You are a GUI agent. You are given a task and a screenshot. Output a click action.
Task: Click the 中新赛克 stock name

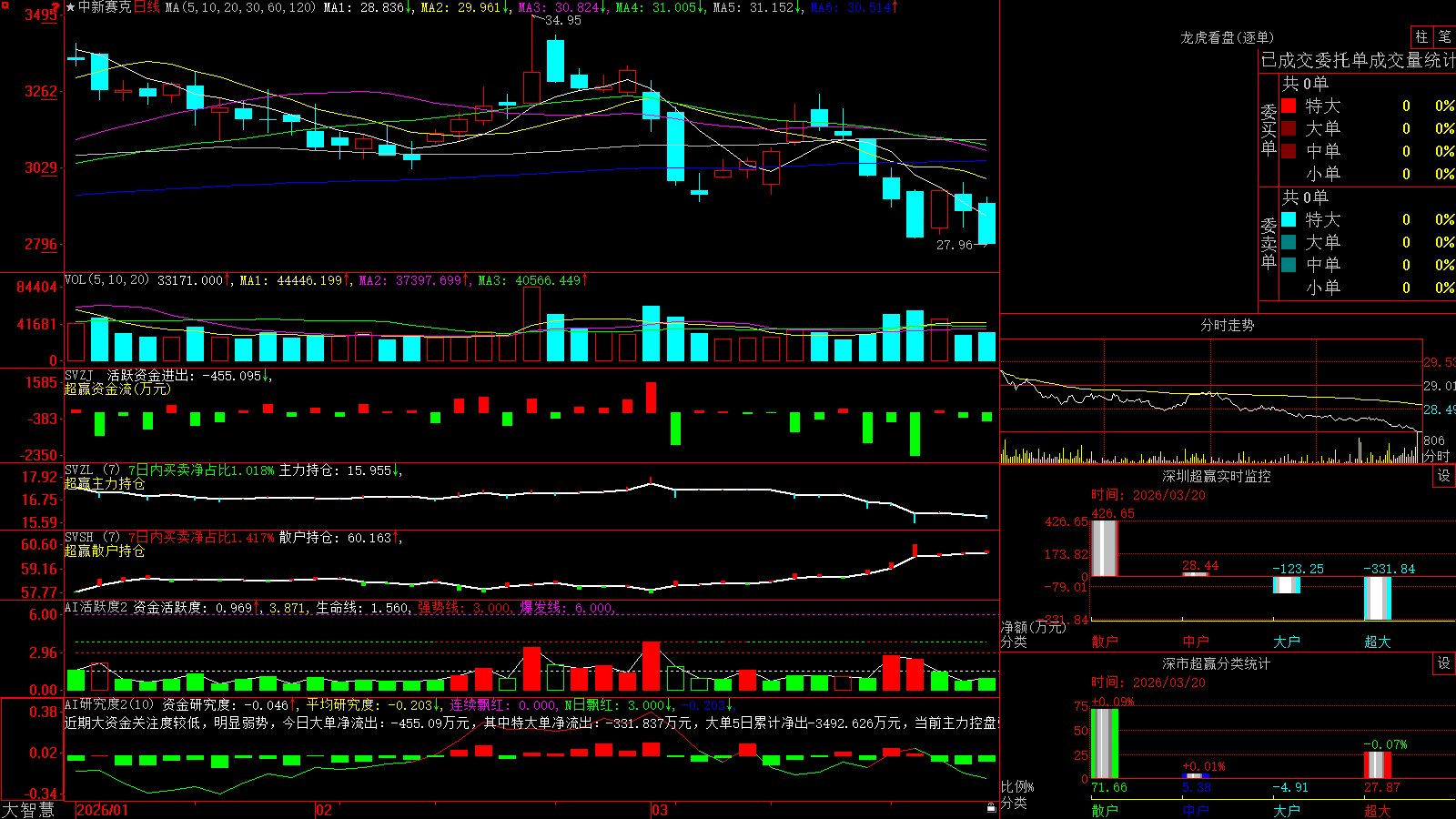coord(105,7)
